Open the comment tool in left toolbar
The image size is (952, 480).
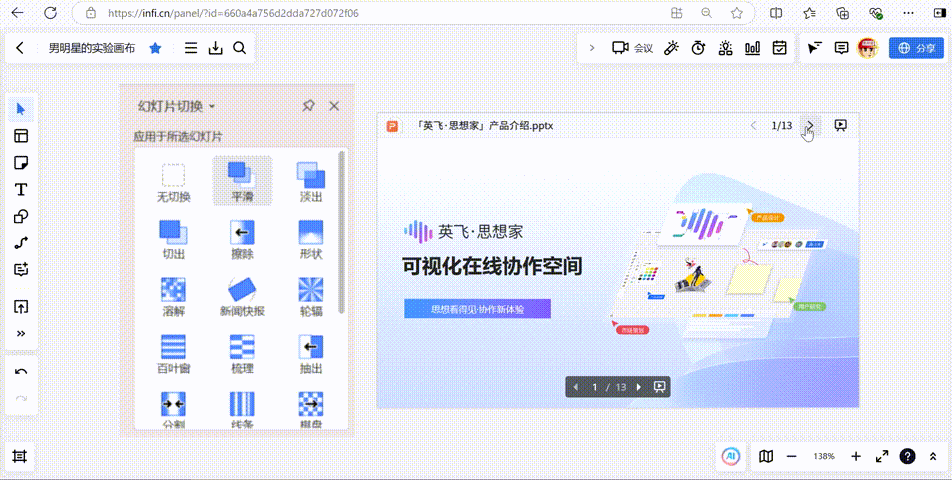tap(21, 269)
